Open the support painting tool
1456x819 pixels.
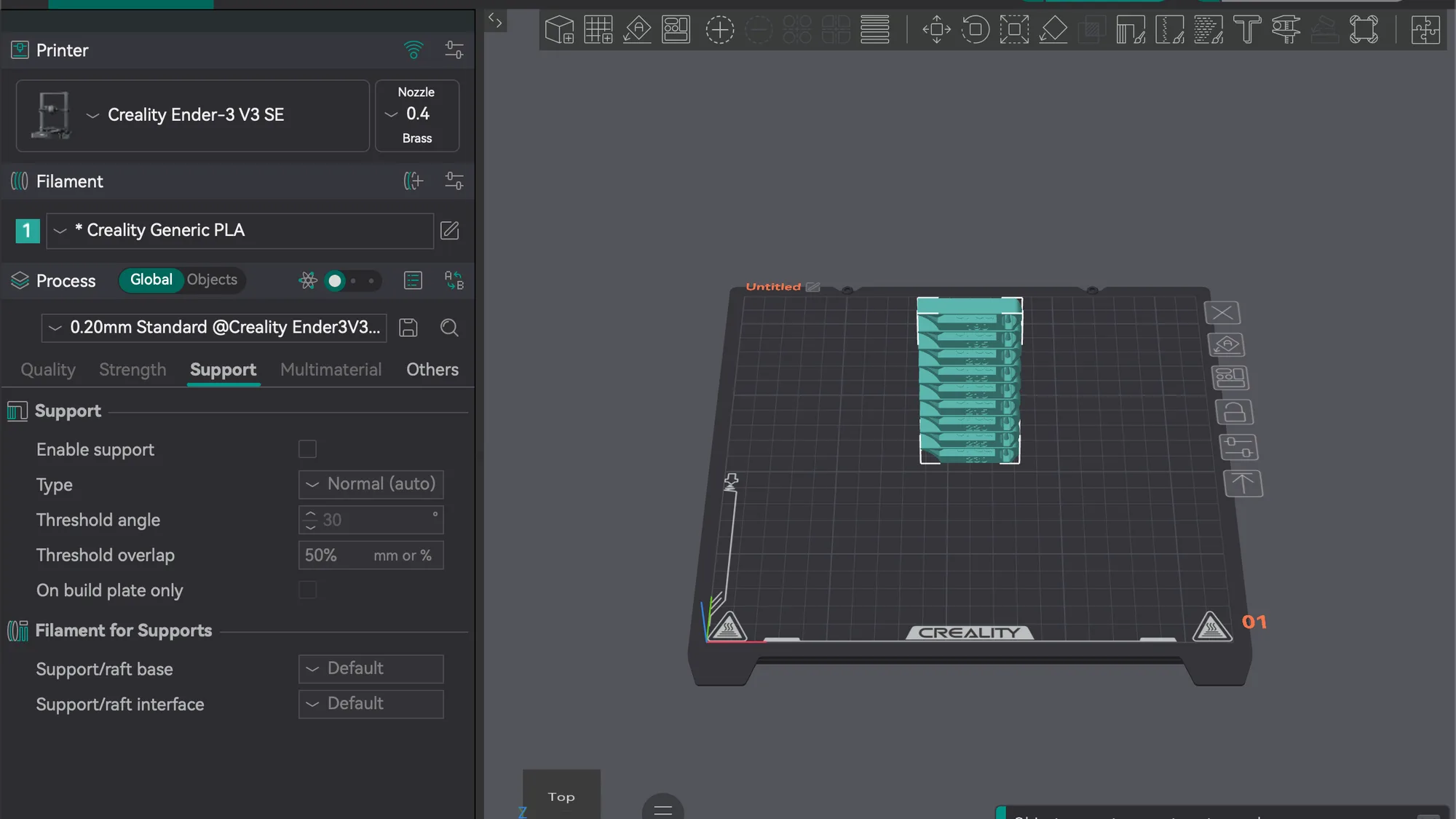(x=1131, y=30)
